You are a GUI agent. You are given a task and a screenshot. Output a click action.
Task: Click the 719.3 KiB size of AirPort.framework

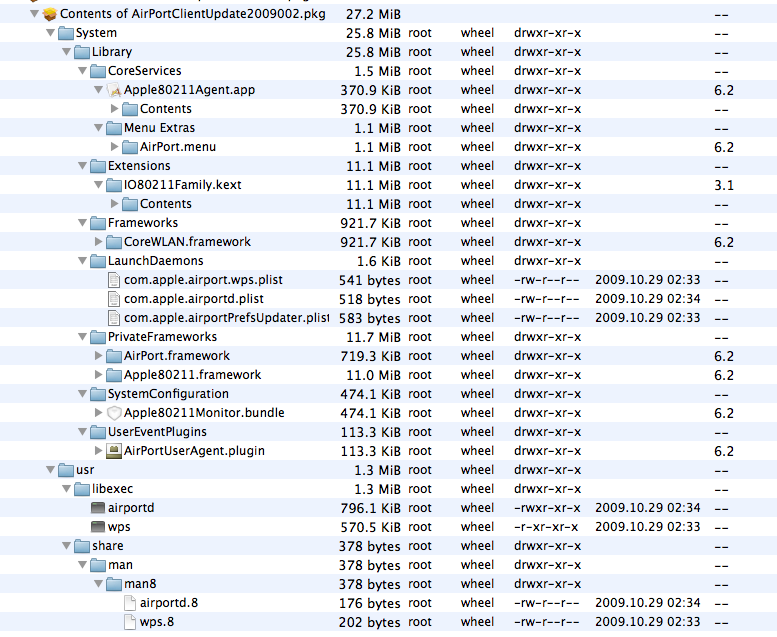pos(371,356)
